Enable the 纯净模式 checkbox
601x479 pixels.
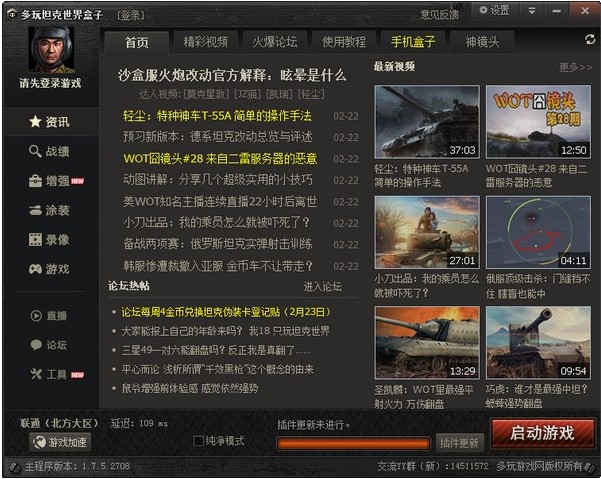click(198, 441)
